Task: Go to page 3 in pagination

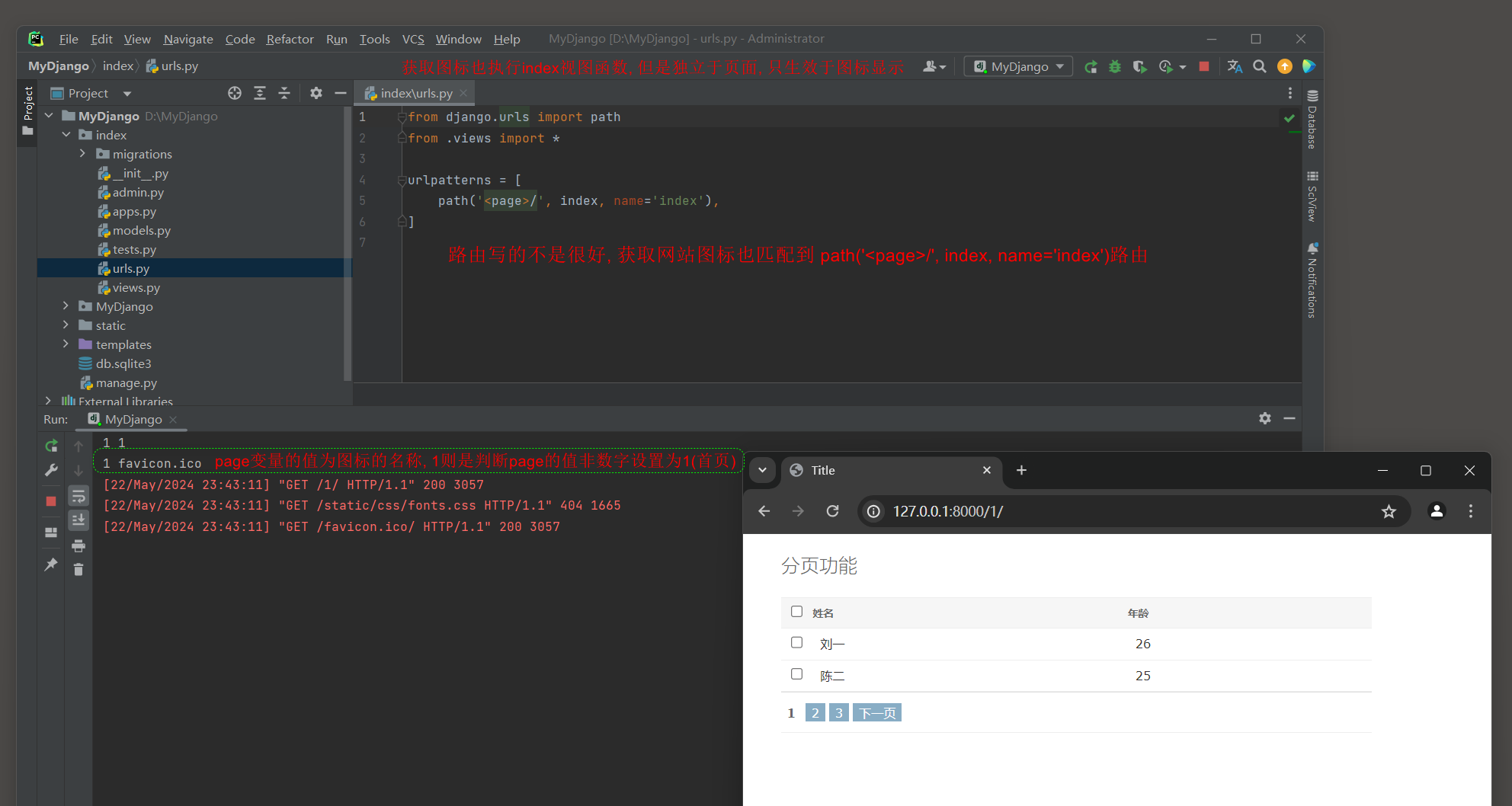Action: coord(839,713)
